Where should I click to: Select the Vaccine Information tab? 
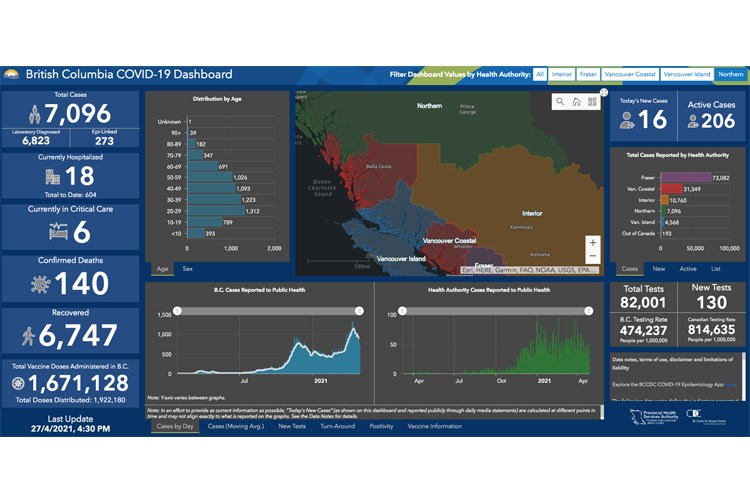tap(435, 426)
